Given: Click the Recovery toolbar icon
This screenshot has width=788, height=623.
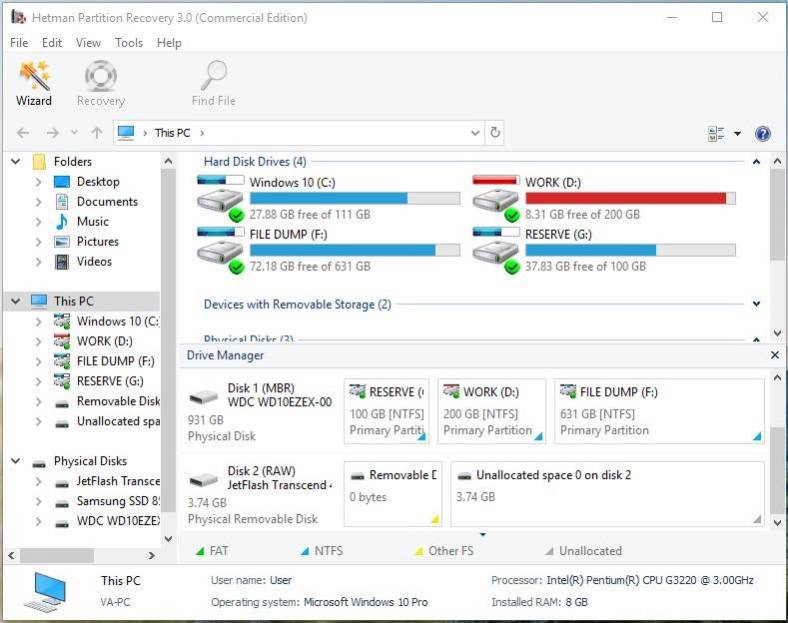Looking at the screenshot, I should click(x=101, y=83).
